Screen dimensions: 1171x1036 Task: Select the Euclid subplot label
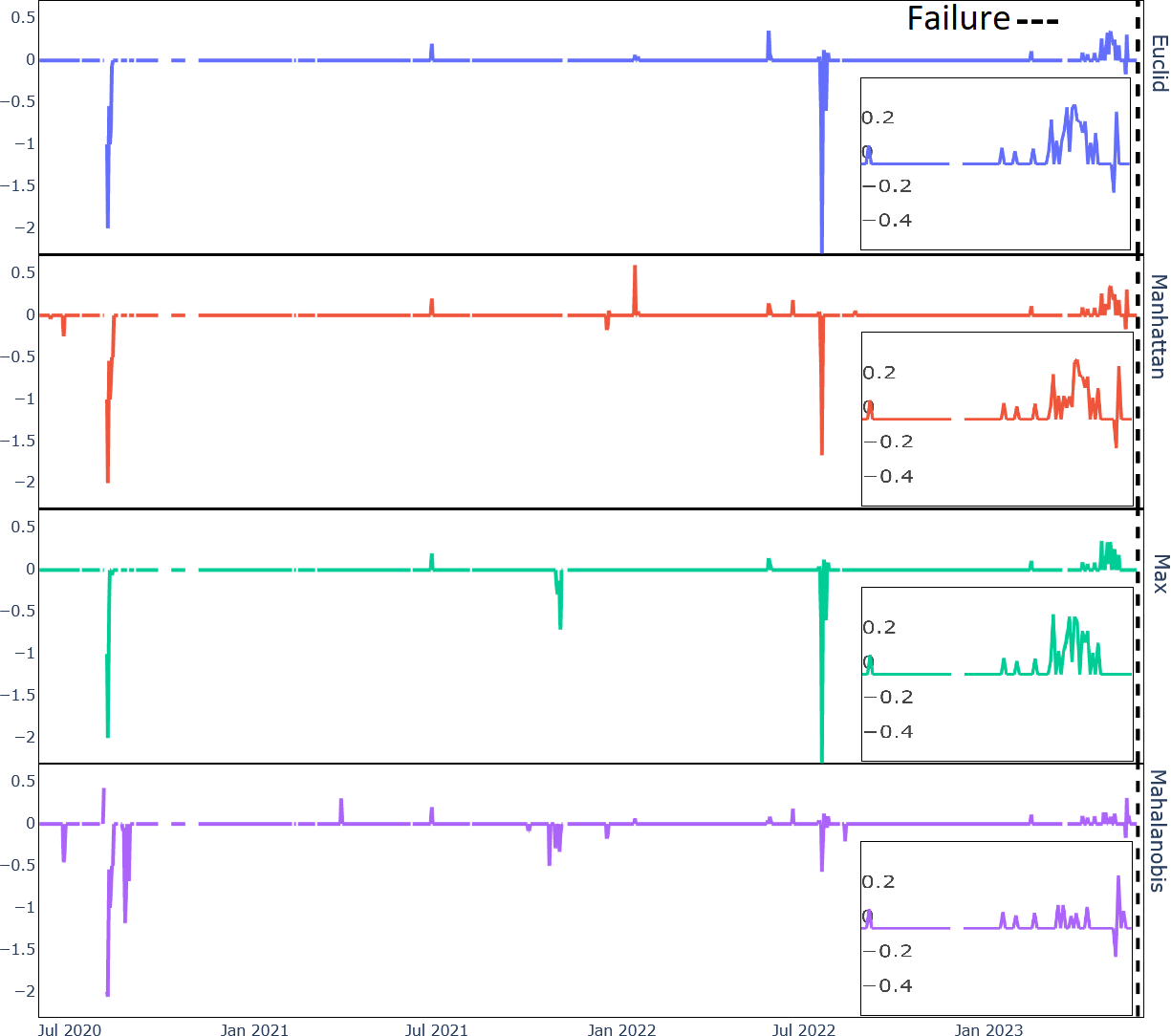[x=1159, y=63]
